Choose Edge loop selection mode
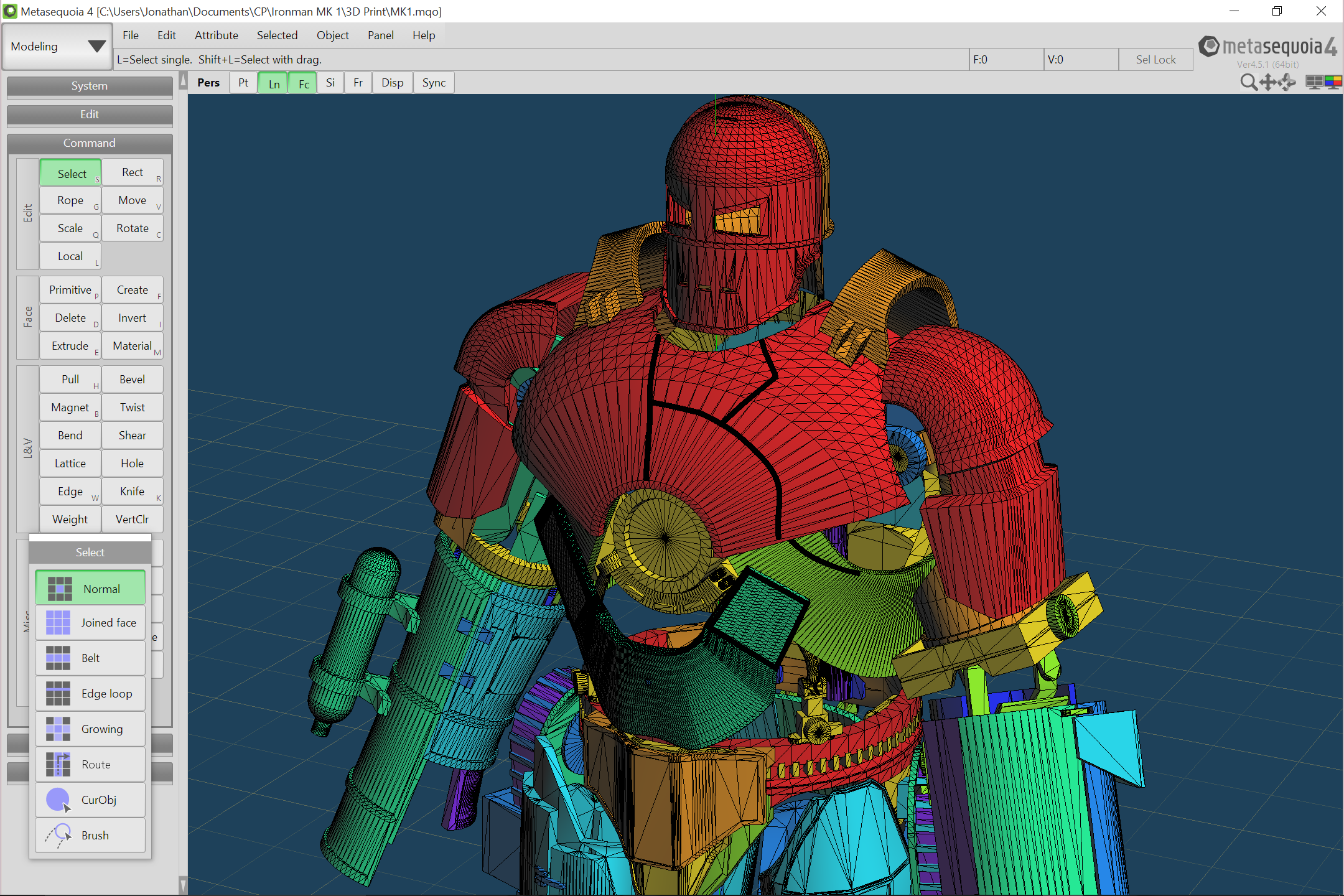This screenshot has width=1344, height=896. click(x=90, y=694)
